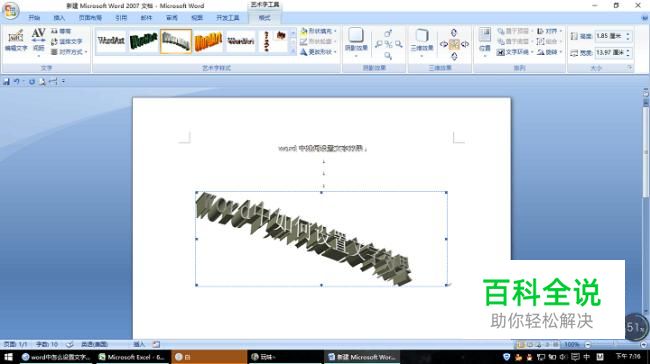Screen dimensions: 650x364
Task: Switch to Developer (开发工具) tab
Action: point(228,18)
